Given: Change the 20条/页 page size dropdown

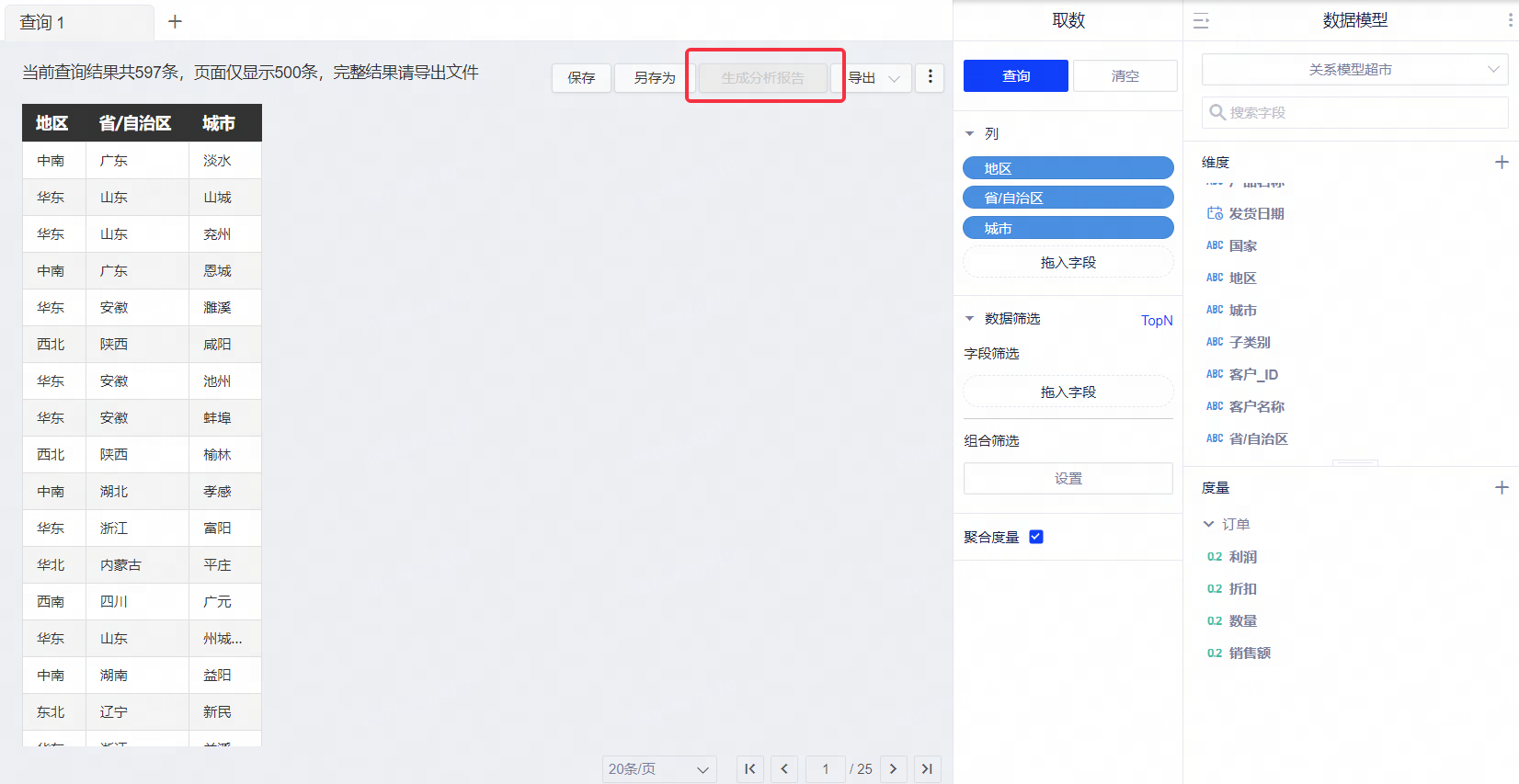Looking at the screenshot, I should pos(658,769).
